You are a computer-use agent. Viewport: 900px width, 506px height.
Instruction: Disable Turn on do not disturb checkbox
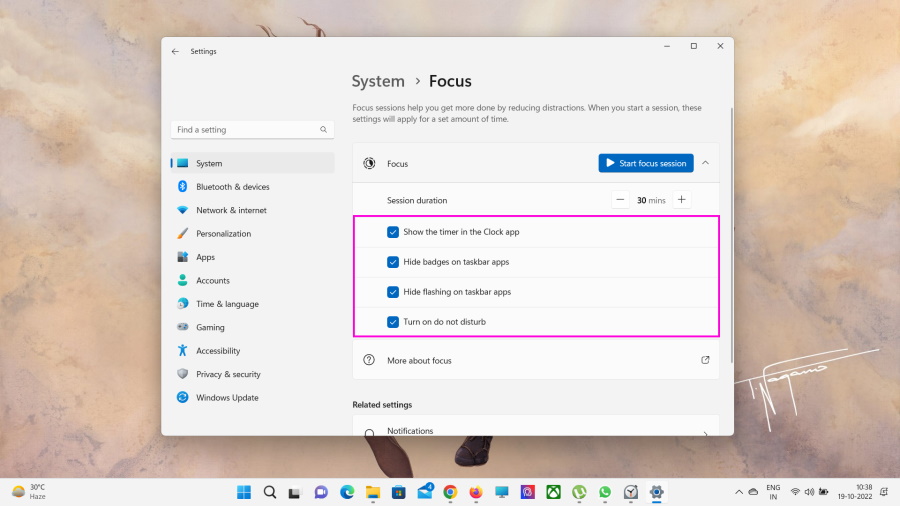[x=393, y=322]
